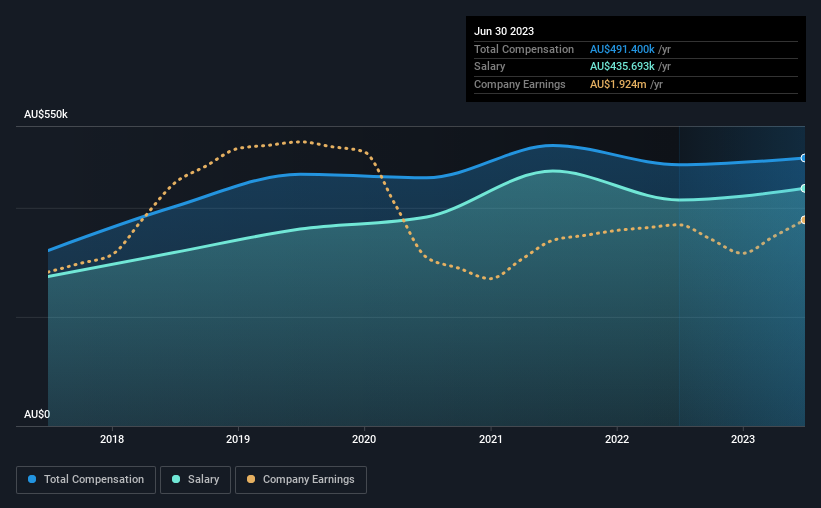Click the 2018 x-axis label
The width and height of the screenshot is (821, 508).
point(112,439)
